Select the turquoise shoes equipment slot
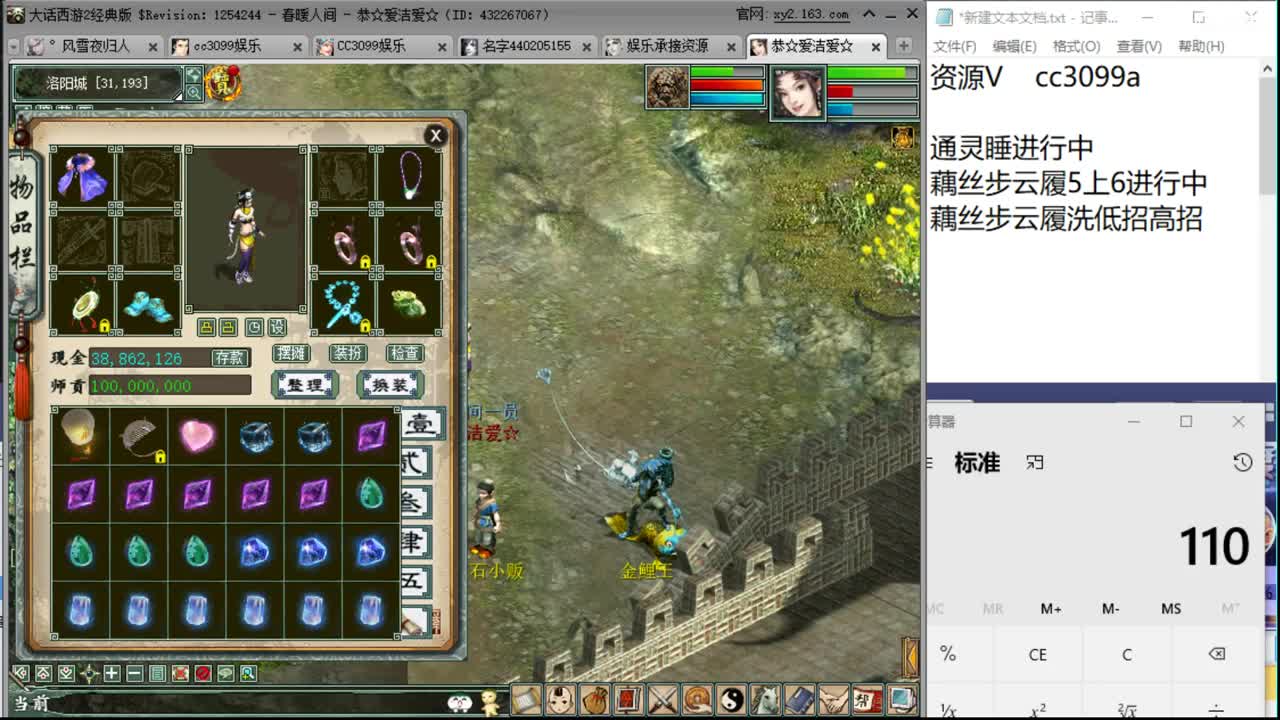 149,304
